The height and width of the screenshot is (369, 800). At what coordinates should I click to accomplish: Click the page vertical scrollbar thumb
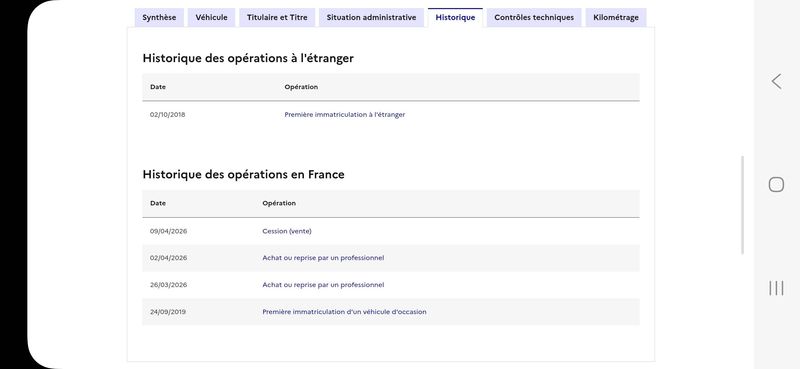[742, 205]
